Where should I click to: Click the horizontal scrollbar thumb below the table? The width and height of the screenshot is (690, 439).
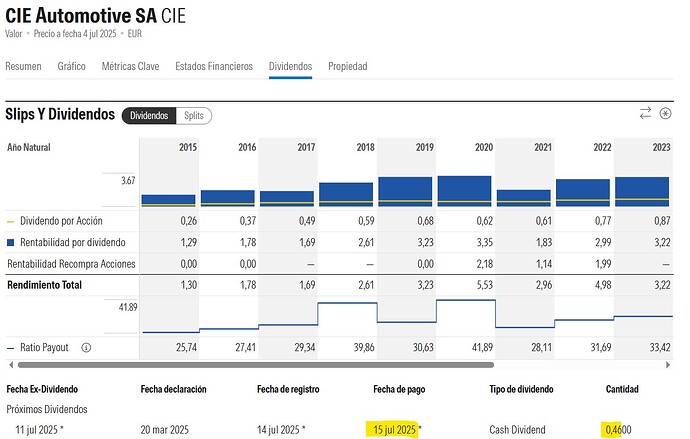click(256, 365)
